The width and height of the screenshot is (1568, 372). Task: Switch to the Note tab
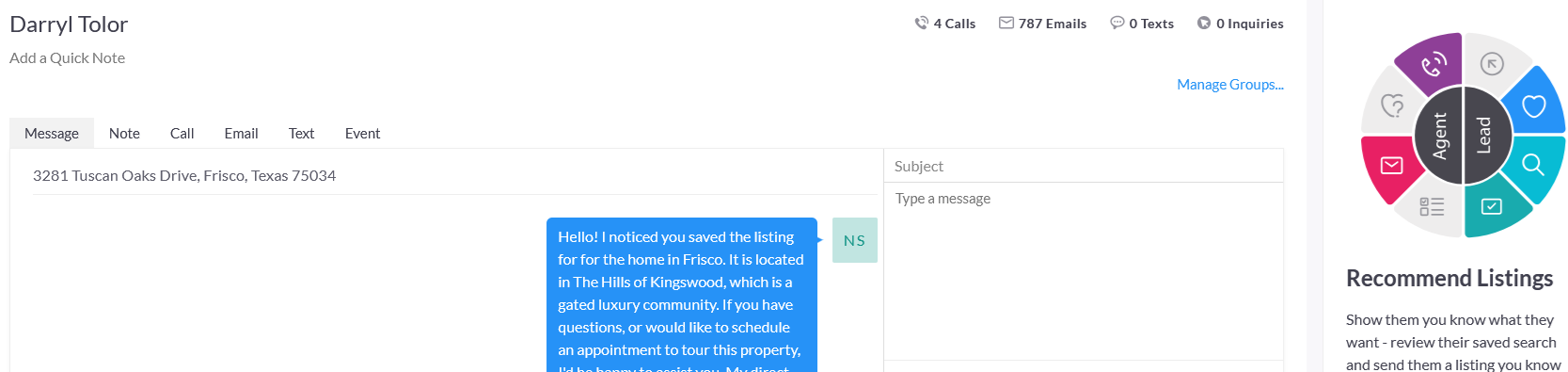124,134
